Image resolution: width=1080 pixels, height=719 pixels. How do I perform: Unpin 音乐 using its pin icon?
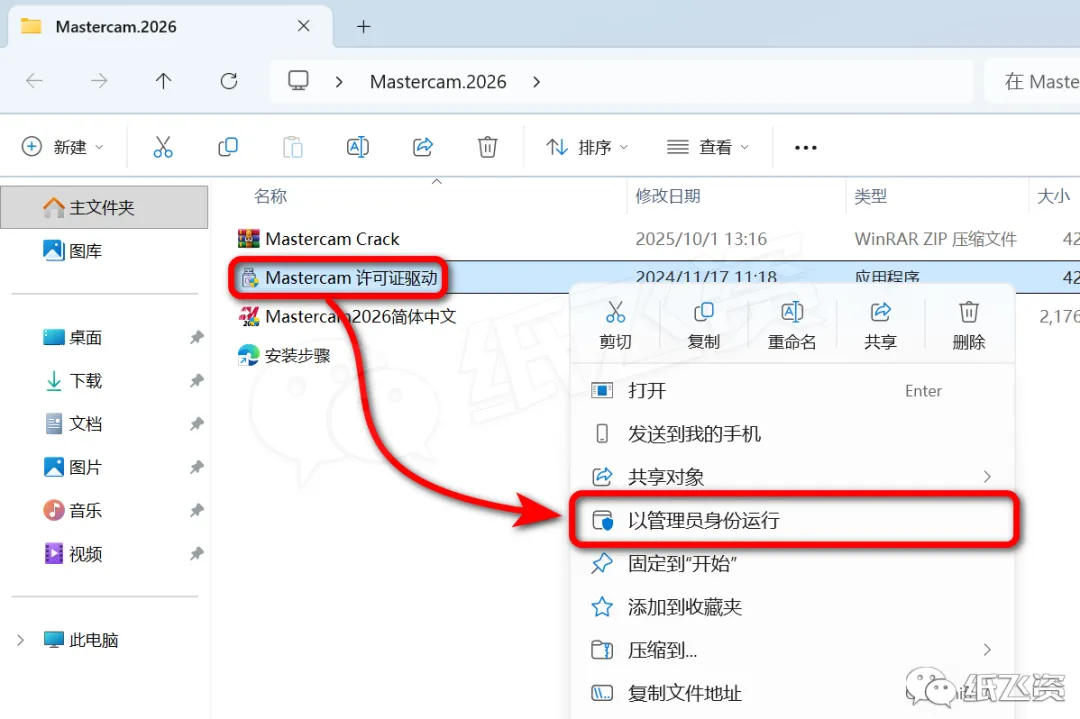click(196, 510)
